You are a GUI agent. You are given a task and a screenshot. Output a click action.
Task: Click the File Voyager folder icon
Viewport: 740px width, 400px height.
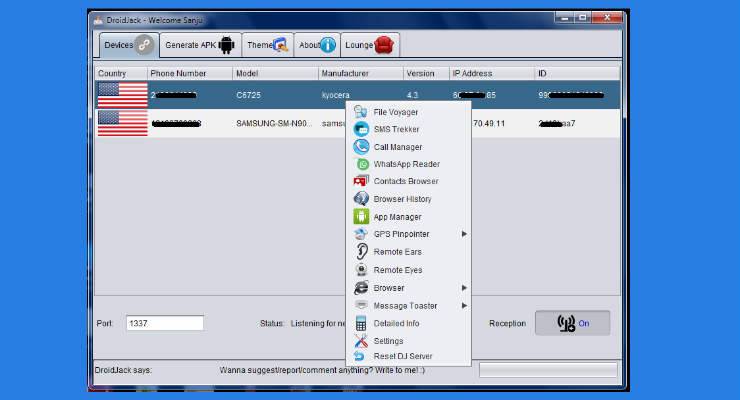(361, 112)
